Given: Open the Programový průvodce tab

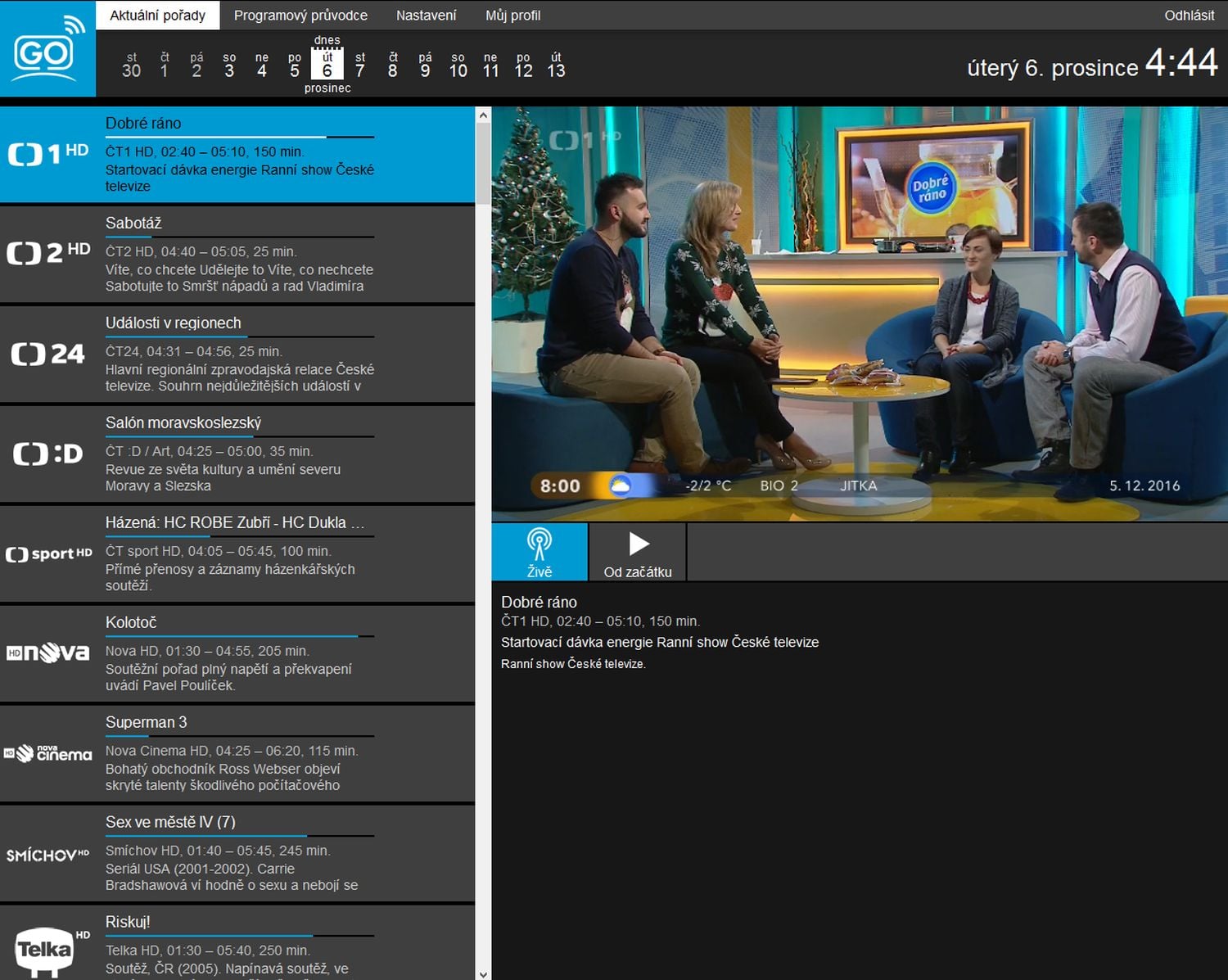Looking at the screenshot, I should [x=300, y=16].
